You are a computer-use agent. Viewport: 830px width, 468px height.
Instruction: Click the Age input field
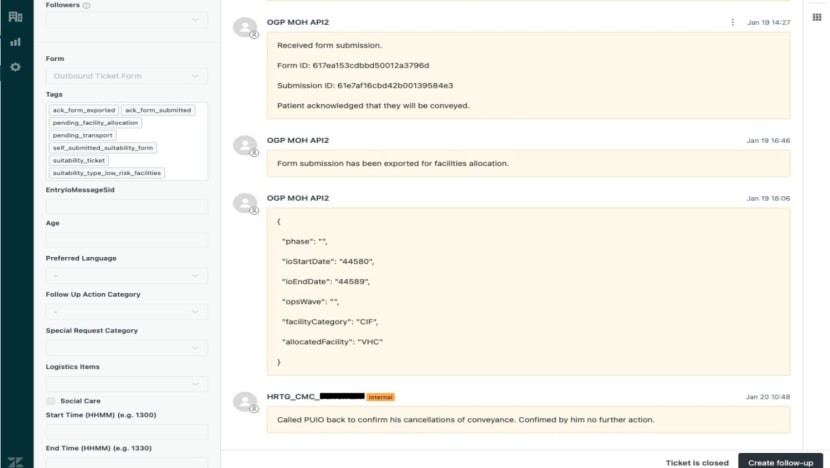(126, 240)
